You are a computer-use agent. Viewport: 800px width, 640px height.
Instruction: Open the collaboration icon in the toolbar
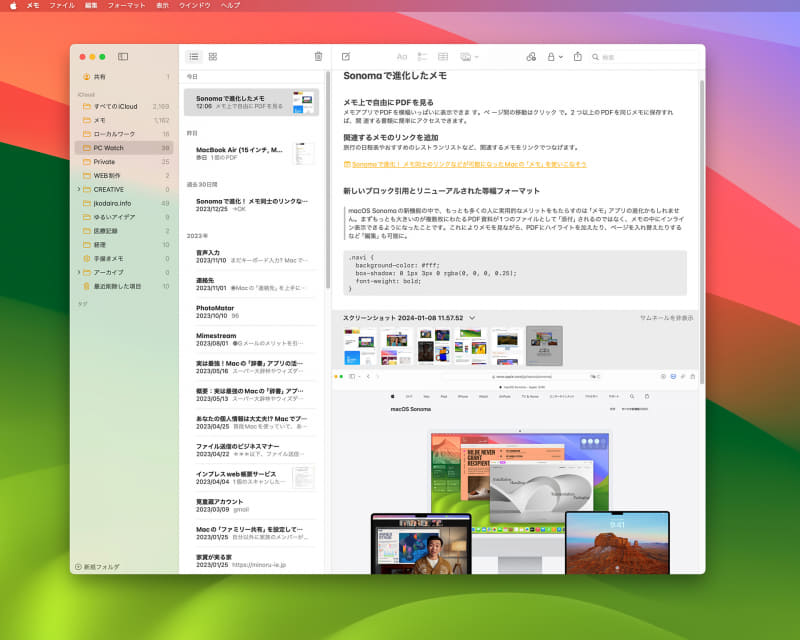530,56
